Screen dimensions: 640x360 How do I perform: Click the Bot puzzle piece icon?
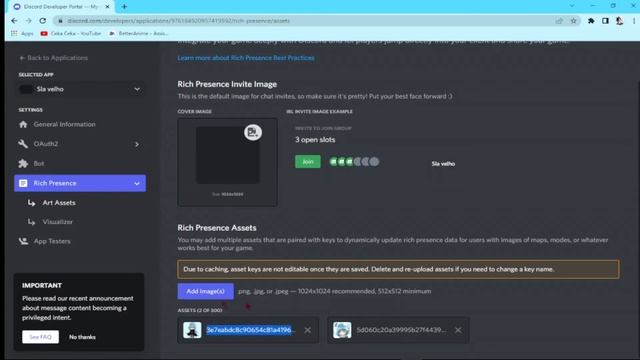(x=23, y=163)
